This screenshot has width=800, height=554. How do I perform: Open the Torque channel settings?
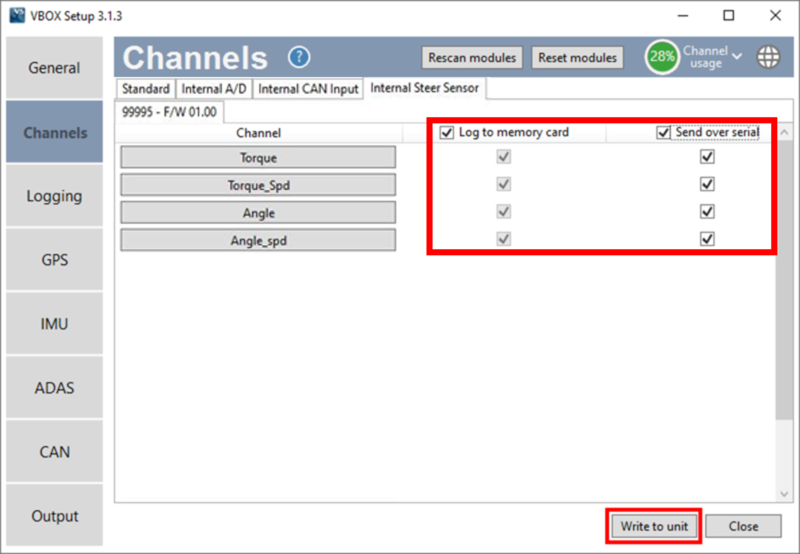(x=258, y=157)
